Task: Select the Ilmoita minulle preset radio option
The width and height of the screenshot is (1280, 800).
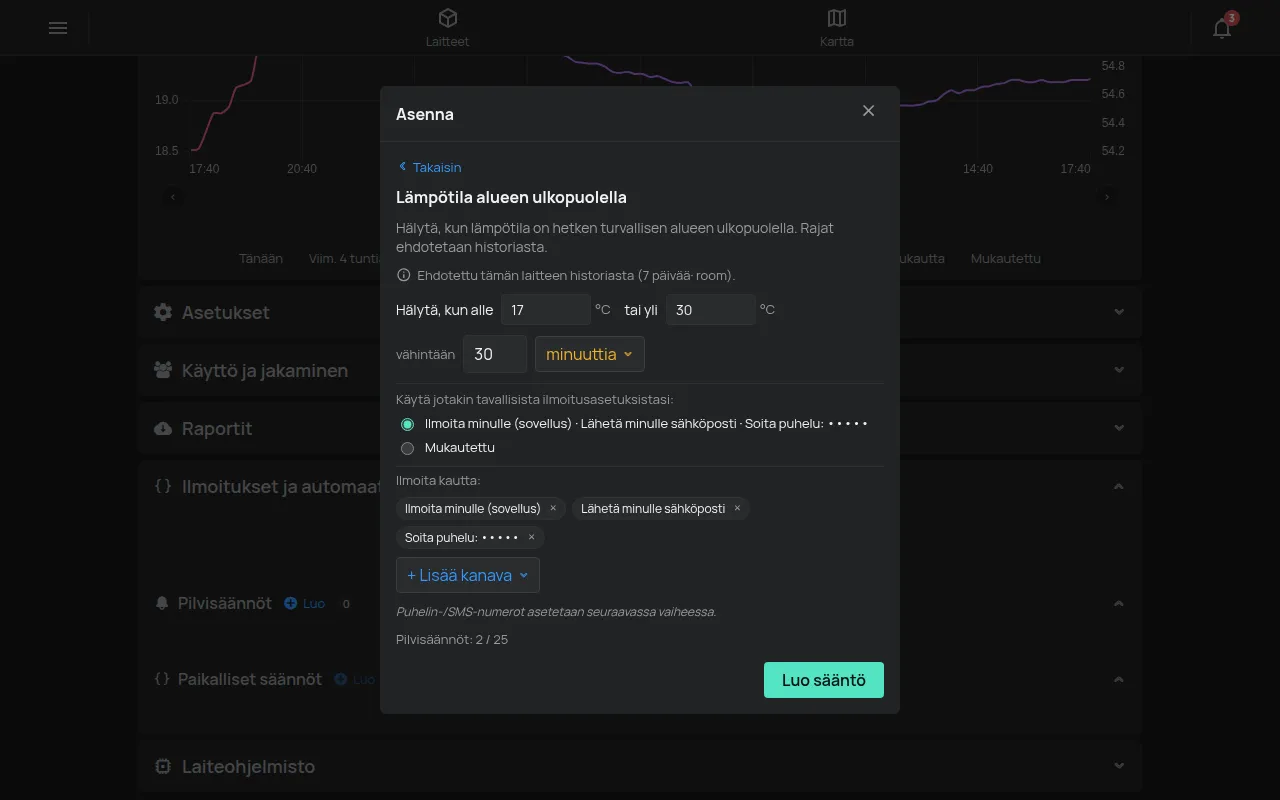Action: tap(407, 424)
